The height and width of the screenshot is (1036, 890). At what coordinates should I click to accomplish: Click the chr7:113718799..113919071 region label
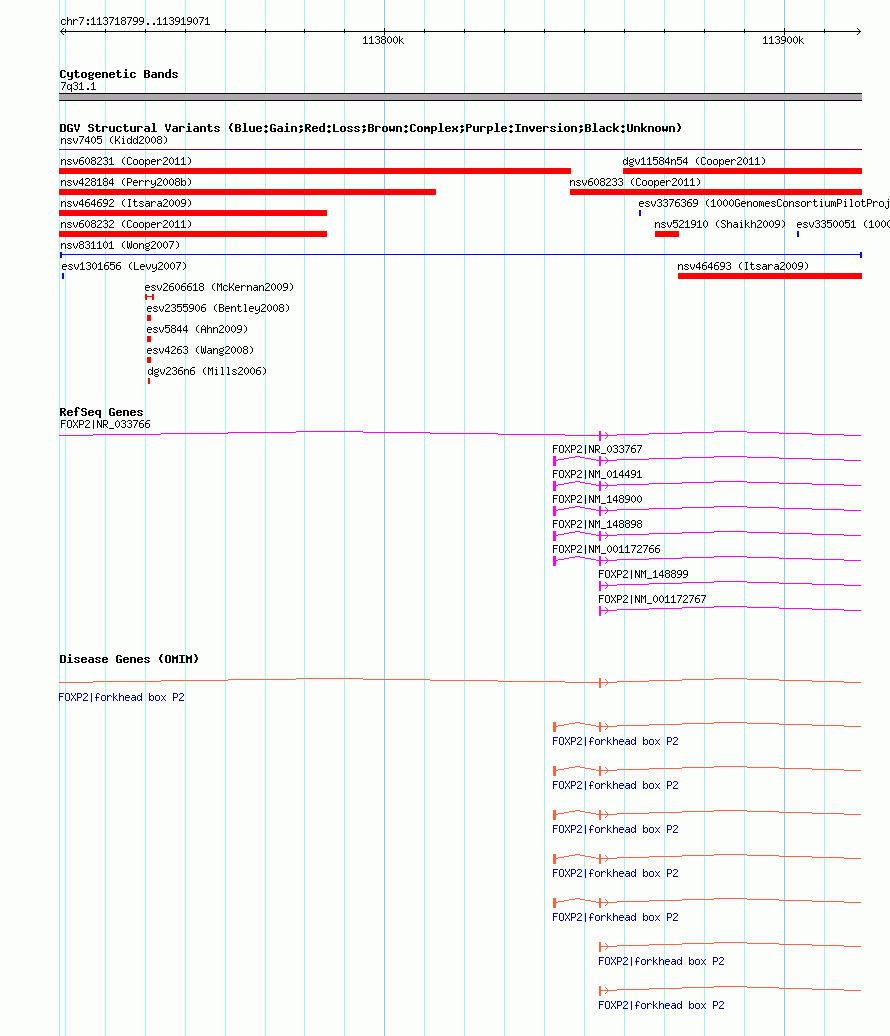point(135,21)
